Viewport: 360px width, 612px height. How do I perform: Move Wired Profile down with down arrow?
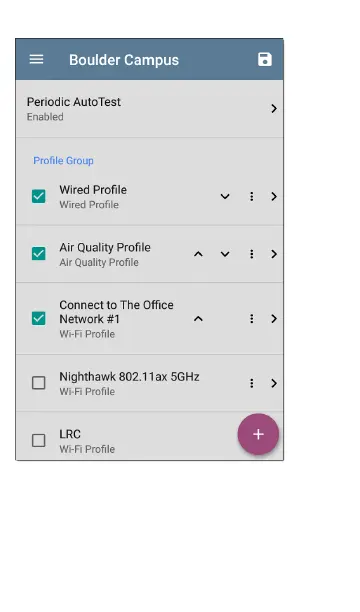[225, 196]
